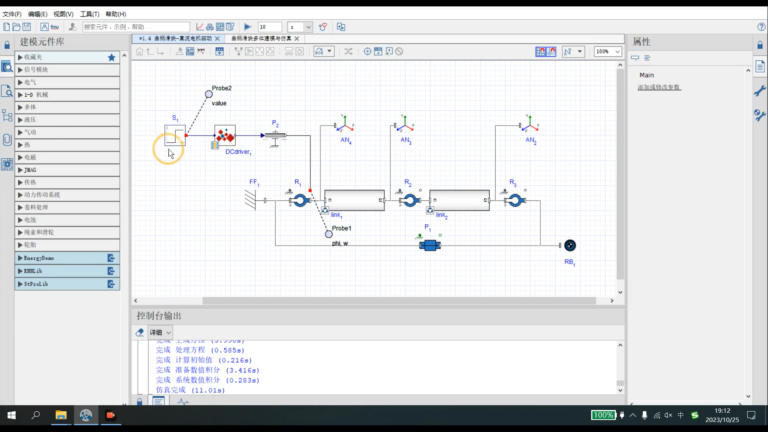Open the crossed tools tab on right

point(760,115)
